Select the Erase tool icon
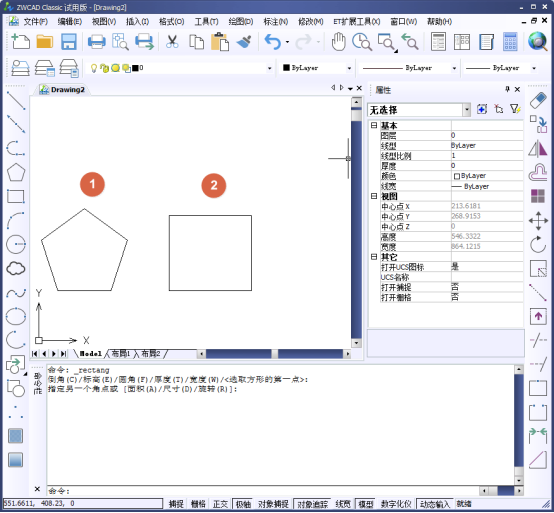 tap(538, 101)
